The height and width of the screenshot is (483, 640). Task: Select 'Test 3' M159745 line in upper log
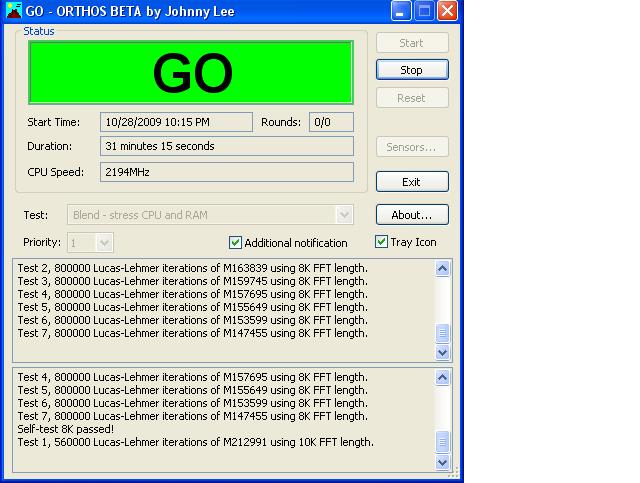(x=193, y=281)
